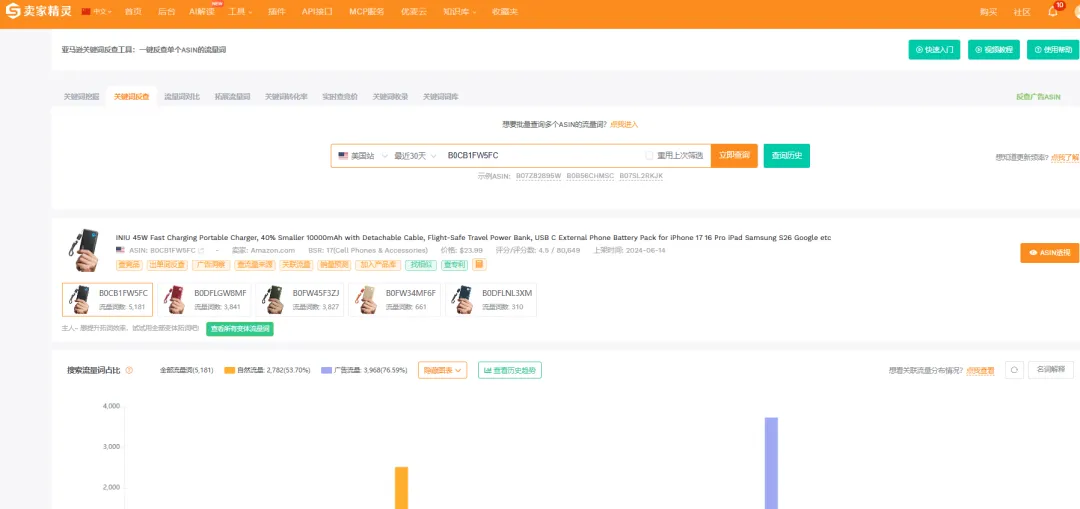
Task: Open the notification bell with badge
Action: pyautogui.click(x=1054, y=11)
